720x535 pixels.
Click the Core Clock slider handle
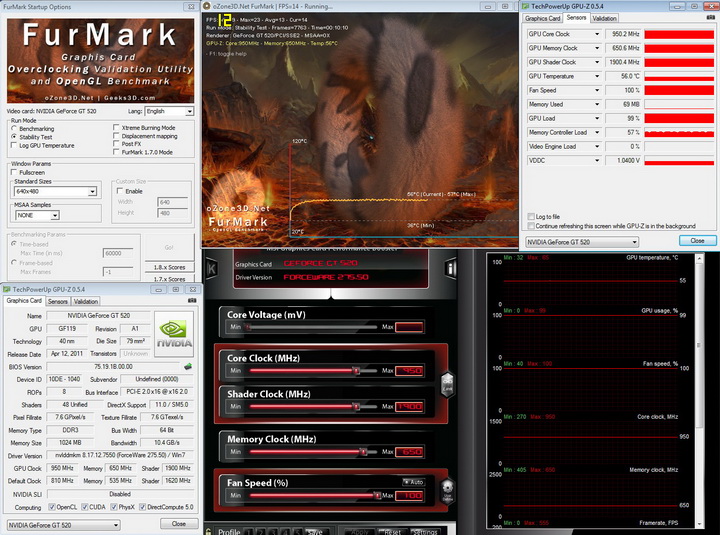click(356, 370)
